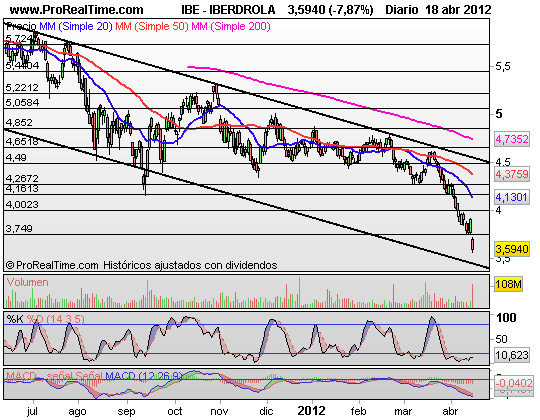This screenshot has width=540, height=420.
Task: Click the 5,5 price axis tick
Action: point(503,67)
